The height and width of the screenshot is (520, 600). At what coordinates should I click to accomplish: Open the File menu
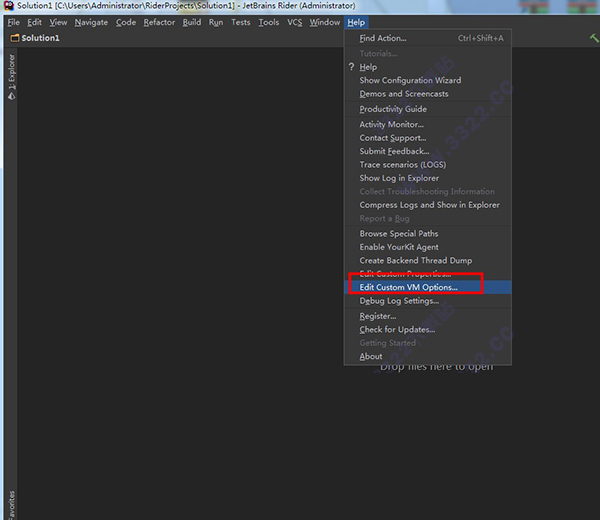coord(13,23)
